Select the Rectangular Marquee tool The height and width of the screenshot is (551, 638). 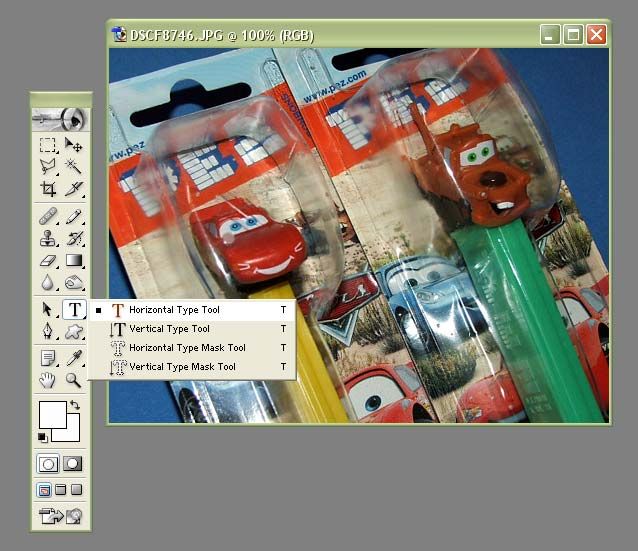click(x=48, y=145)
